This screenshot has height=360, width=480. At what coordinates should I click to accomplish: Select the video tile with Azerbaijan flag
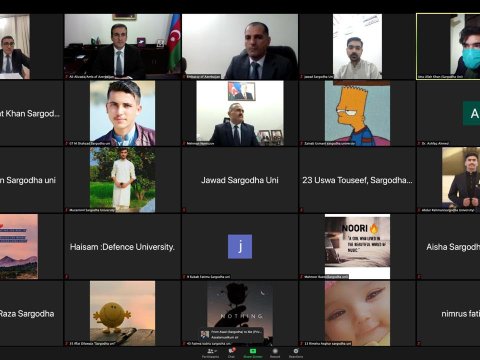pyautogui.click(x=122, y=46)
